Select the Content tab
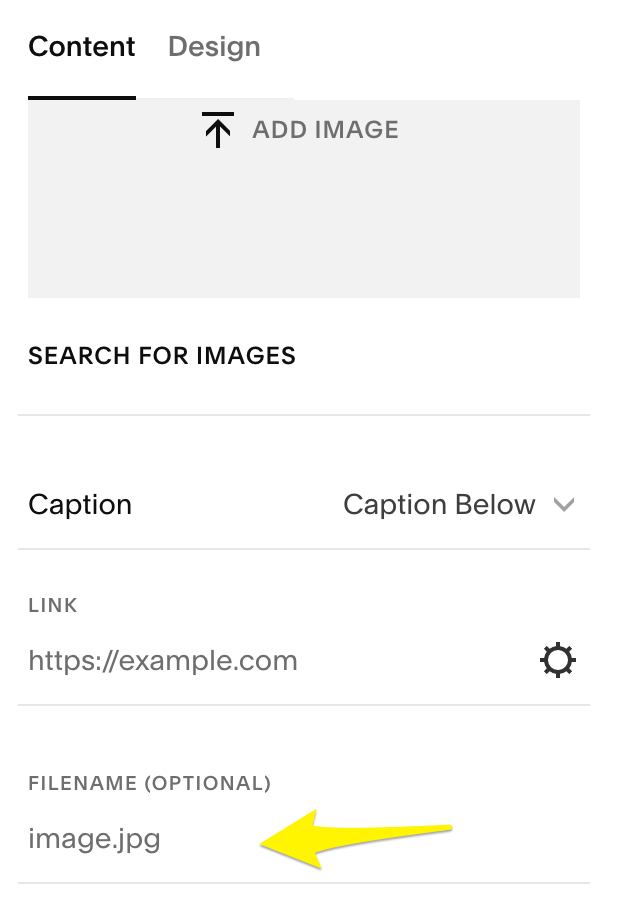 coord(82,46)
